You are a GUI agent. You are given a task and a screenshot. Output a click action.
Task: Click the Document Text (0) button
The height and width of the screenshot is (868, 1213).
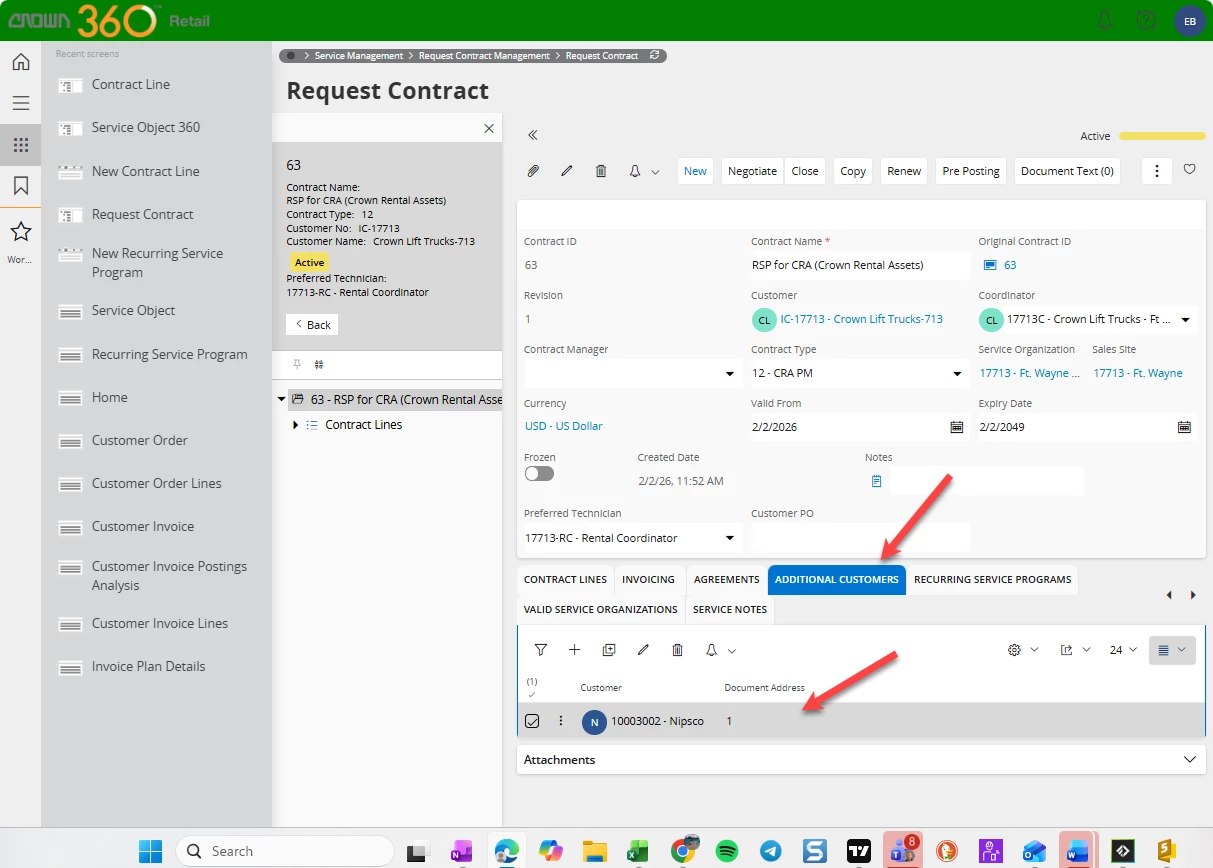1067,171
